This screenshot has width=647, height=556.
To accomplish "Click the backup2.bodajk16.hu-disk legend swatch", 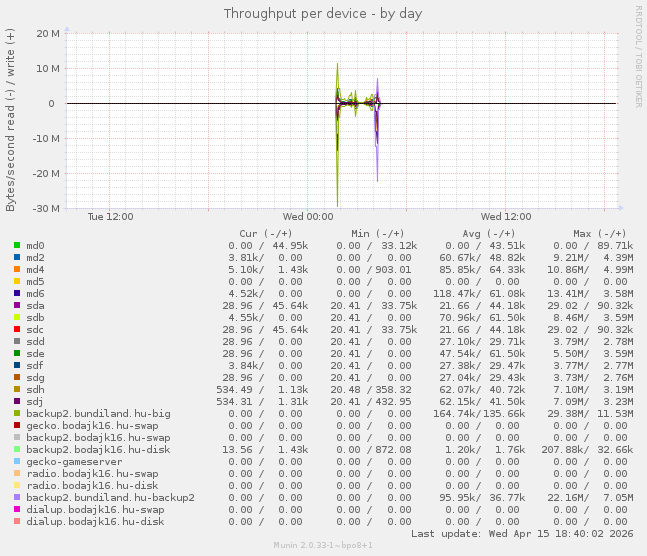I will (17, 449).
